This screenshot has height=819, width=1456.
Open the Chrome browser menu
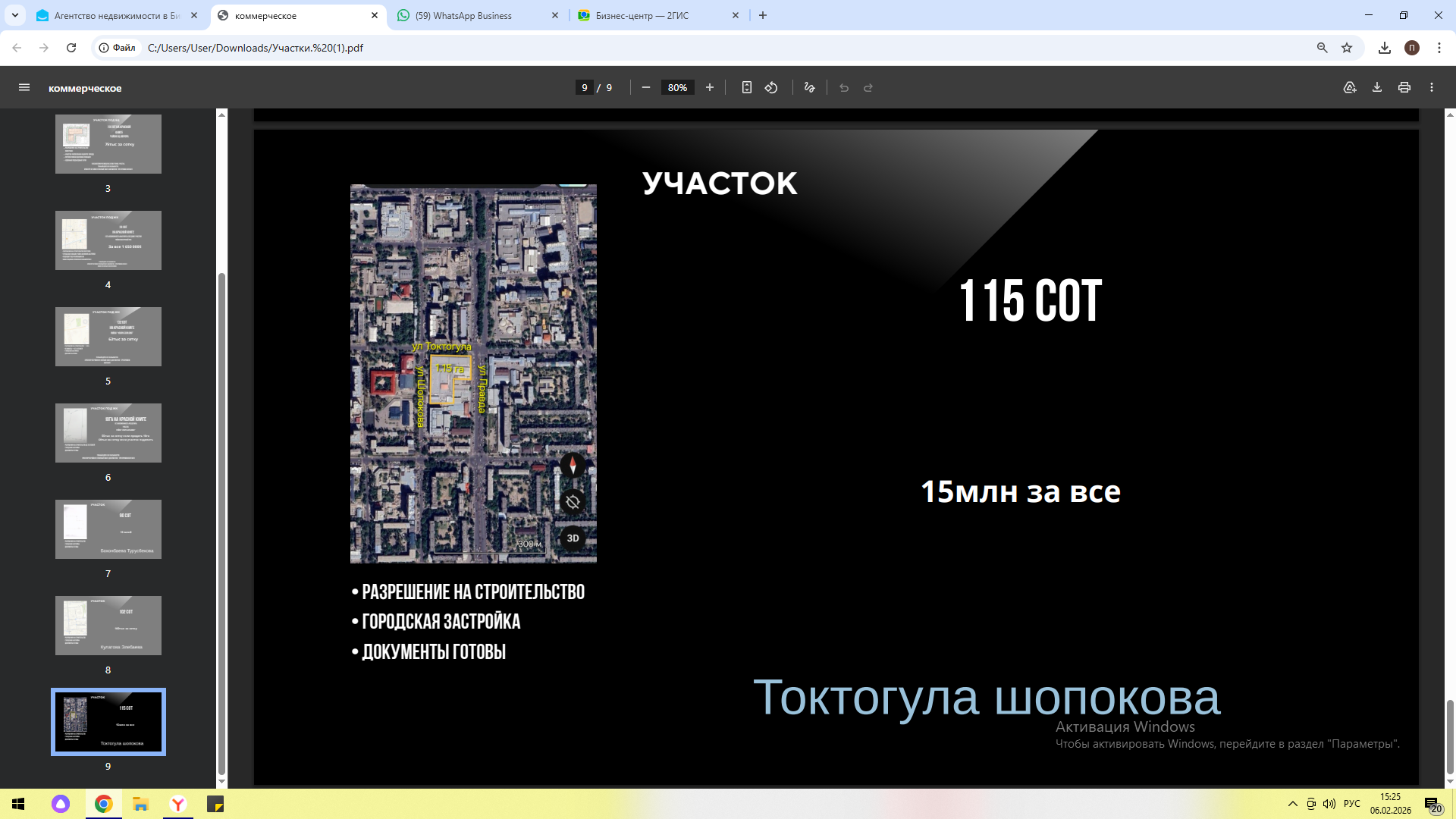click(x=1440, y=47)
